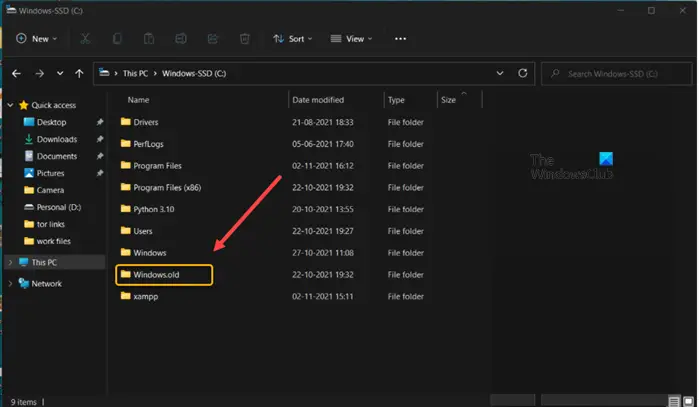Sort by Size column header
The height and width of the screenshot is (407, 699).
pos(448,100)
